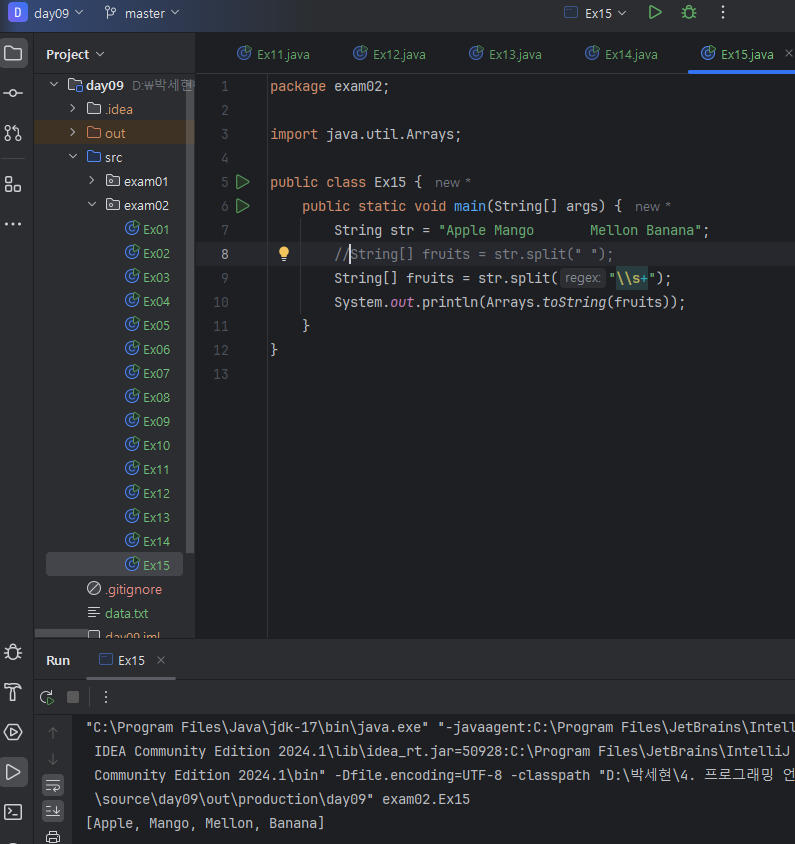Open the Commit tool window
The width and height of the screenshot is (795, 844).
[x=13, y=92]
